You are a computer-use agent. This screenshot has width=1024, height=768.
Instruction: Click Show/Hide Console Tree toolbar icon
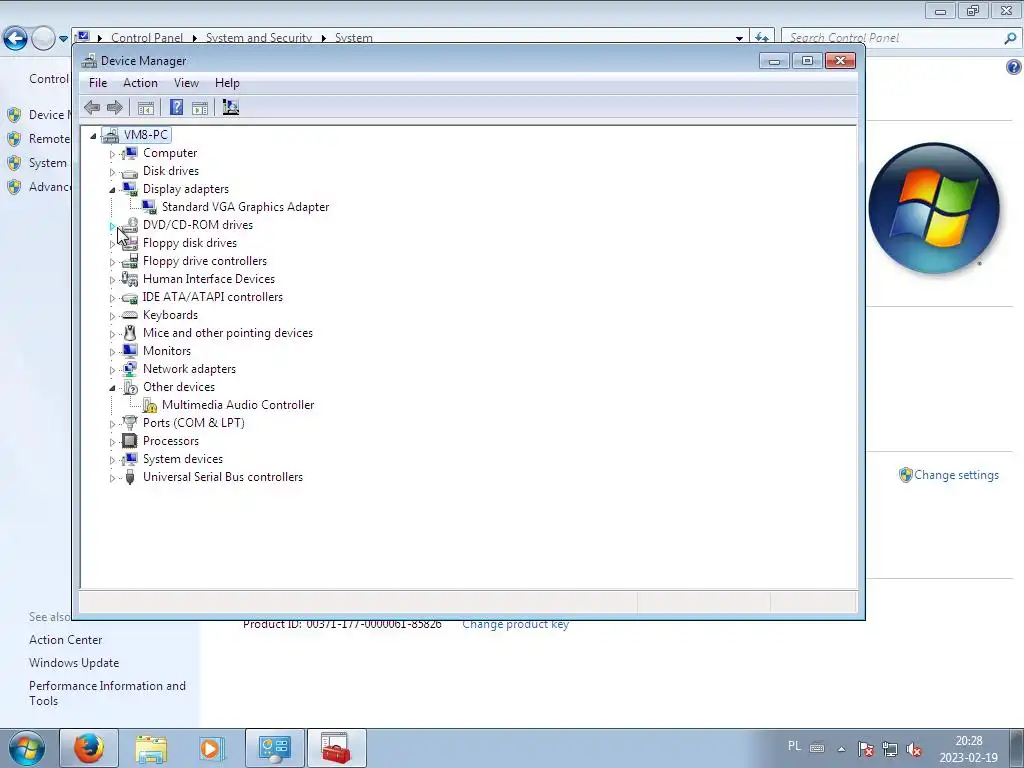tap(146, 108)
